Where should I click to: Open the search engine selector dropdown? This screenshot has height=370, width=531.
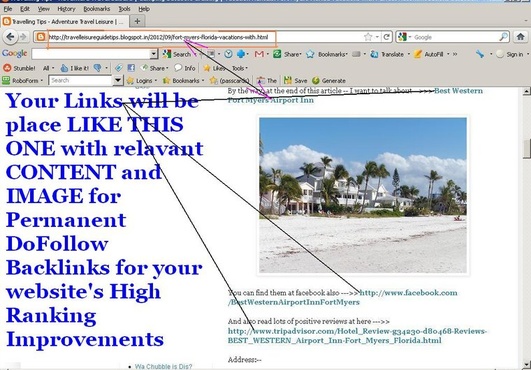404,37
